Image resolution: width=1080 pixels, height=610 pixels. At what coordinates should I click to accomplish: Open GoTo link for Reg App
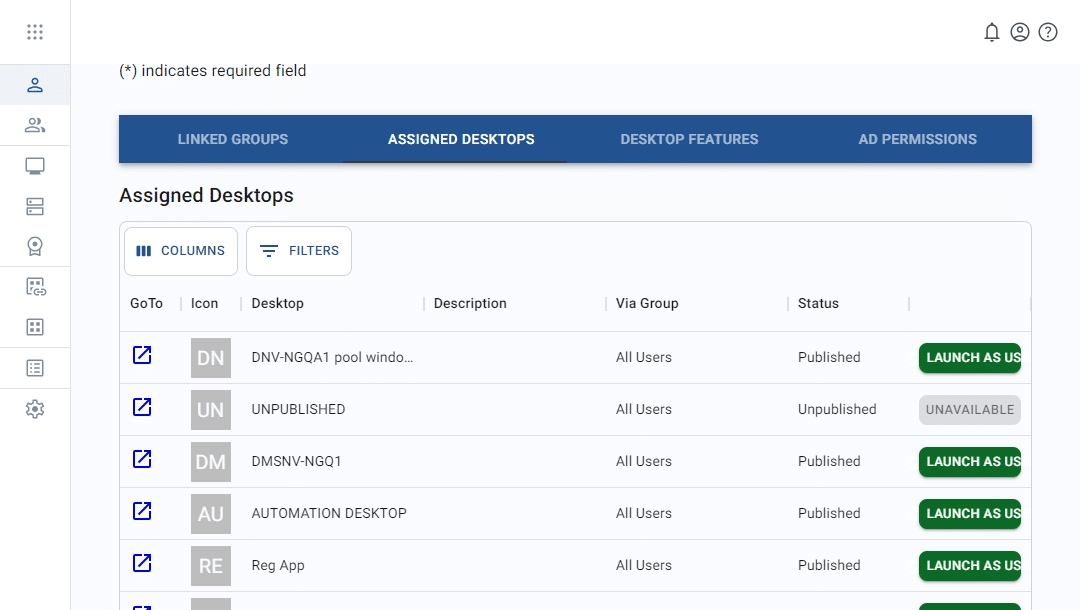point(142,563)
